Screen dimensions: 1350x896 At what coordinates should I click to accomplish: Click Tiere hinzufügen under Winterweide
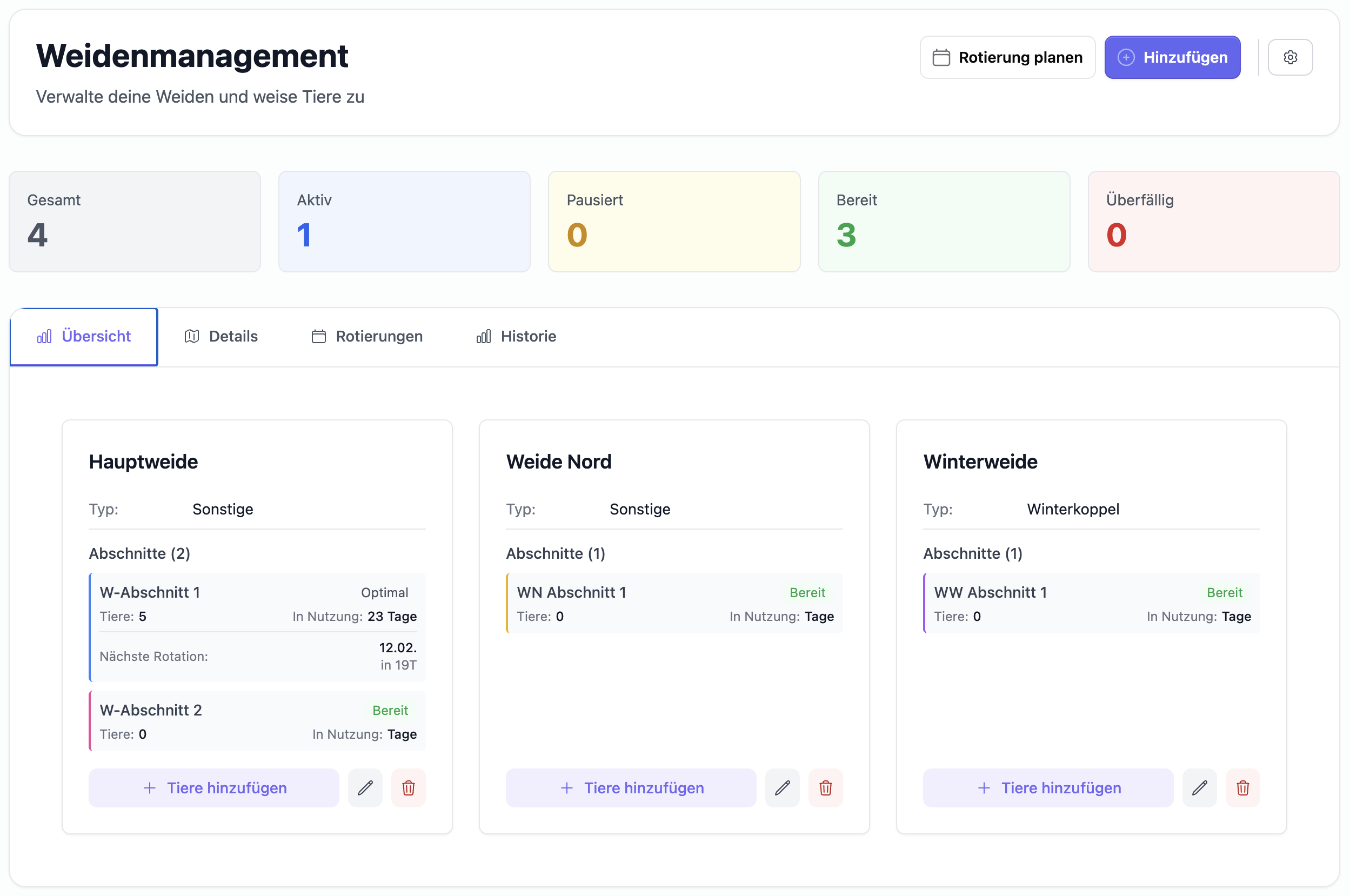click(1048, 788)
